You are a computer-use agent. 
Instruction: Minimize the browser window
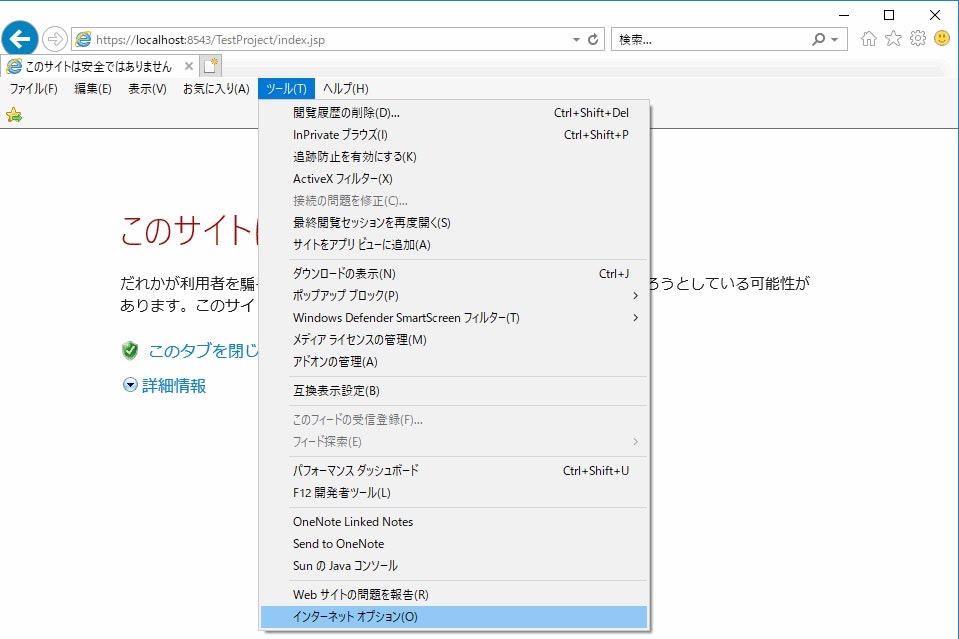(x=844, y=15)
